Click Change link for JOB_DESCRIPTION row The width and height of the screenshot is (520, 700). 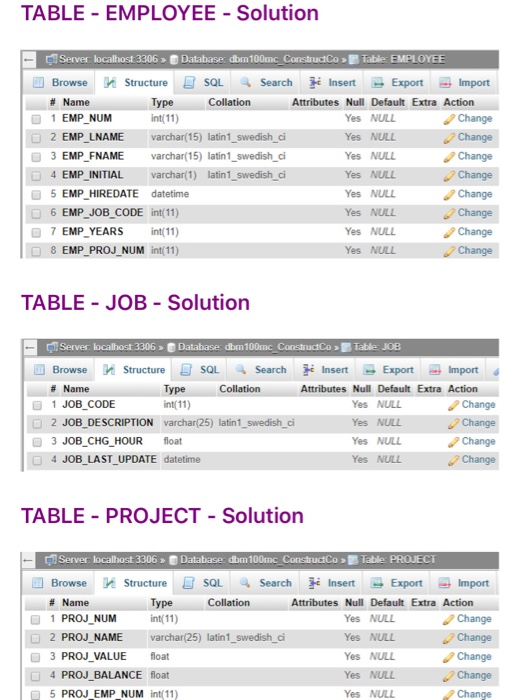click(478, 422)
